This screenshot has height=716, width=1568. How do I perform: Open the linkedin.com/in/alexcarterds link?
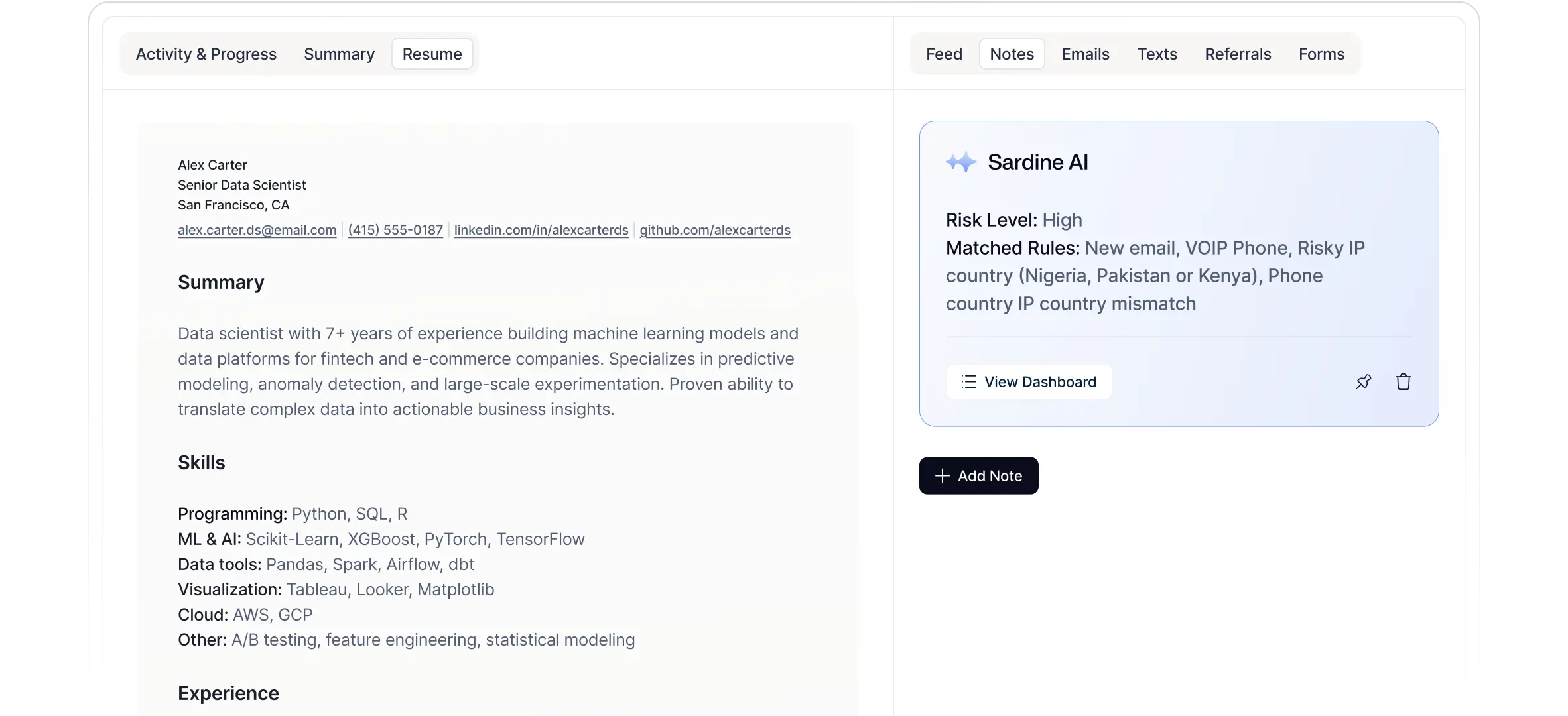541,230
